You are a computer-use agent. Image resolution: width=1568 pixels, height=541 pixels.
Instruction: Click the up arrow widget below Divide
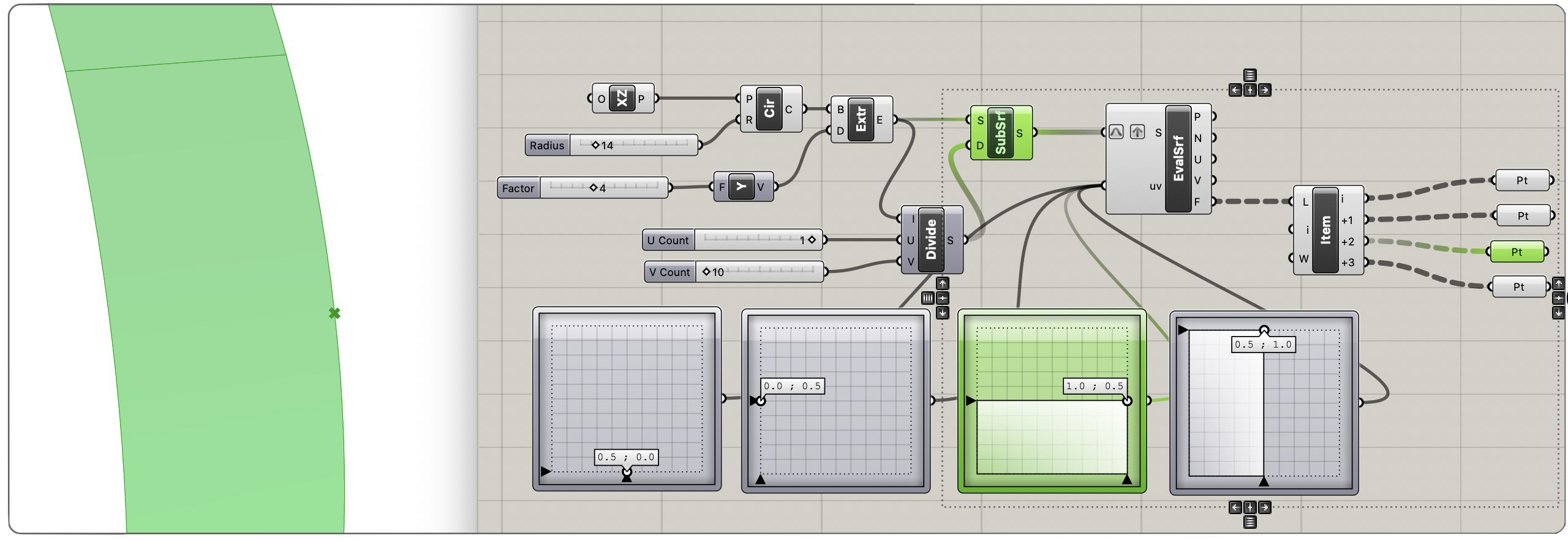pyautogui.click(x=943, y=283)
